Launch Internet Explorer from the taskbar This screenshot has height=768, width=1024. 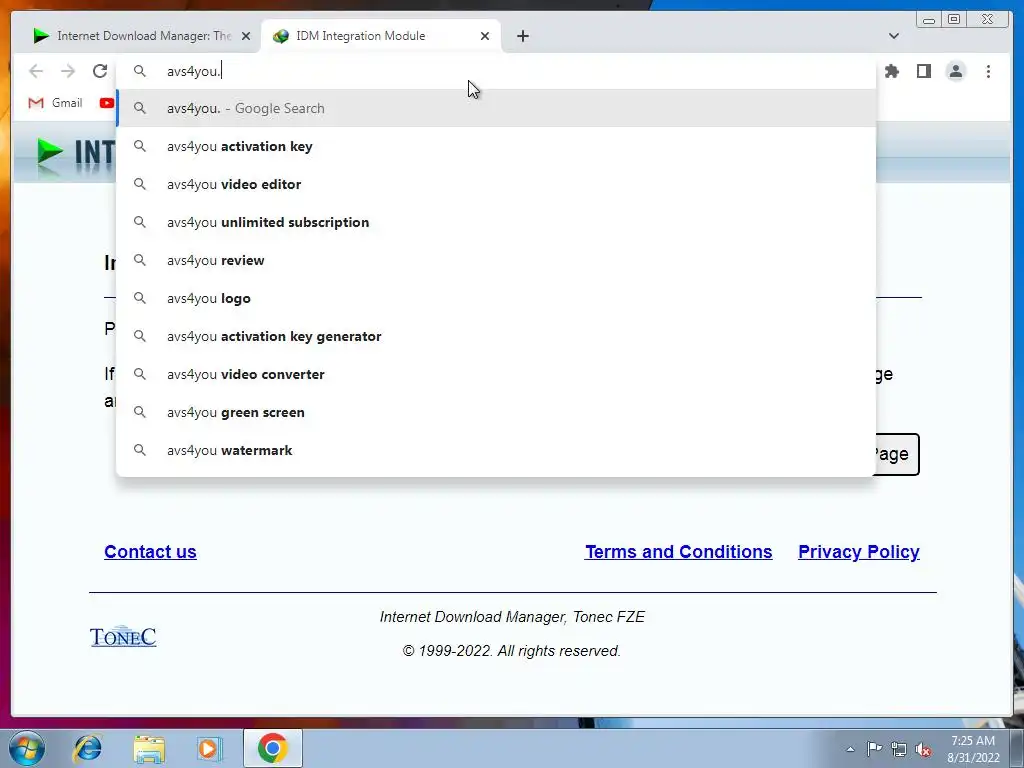click(88, 748)
